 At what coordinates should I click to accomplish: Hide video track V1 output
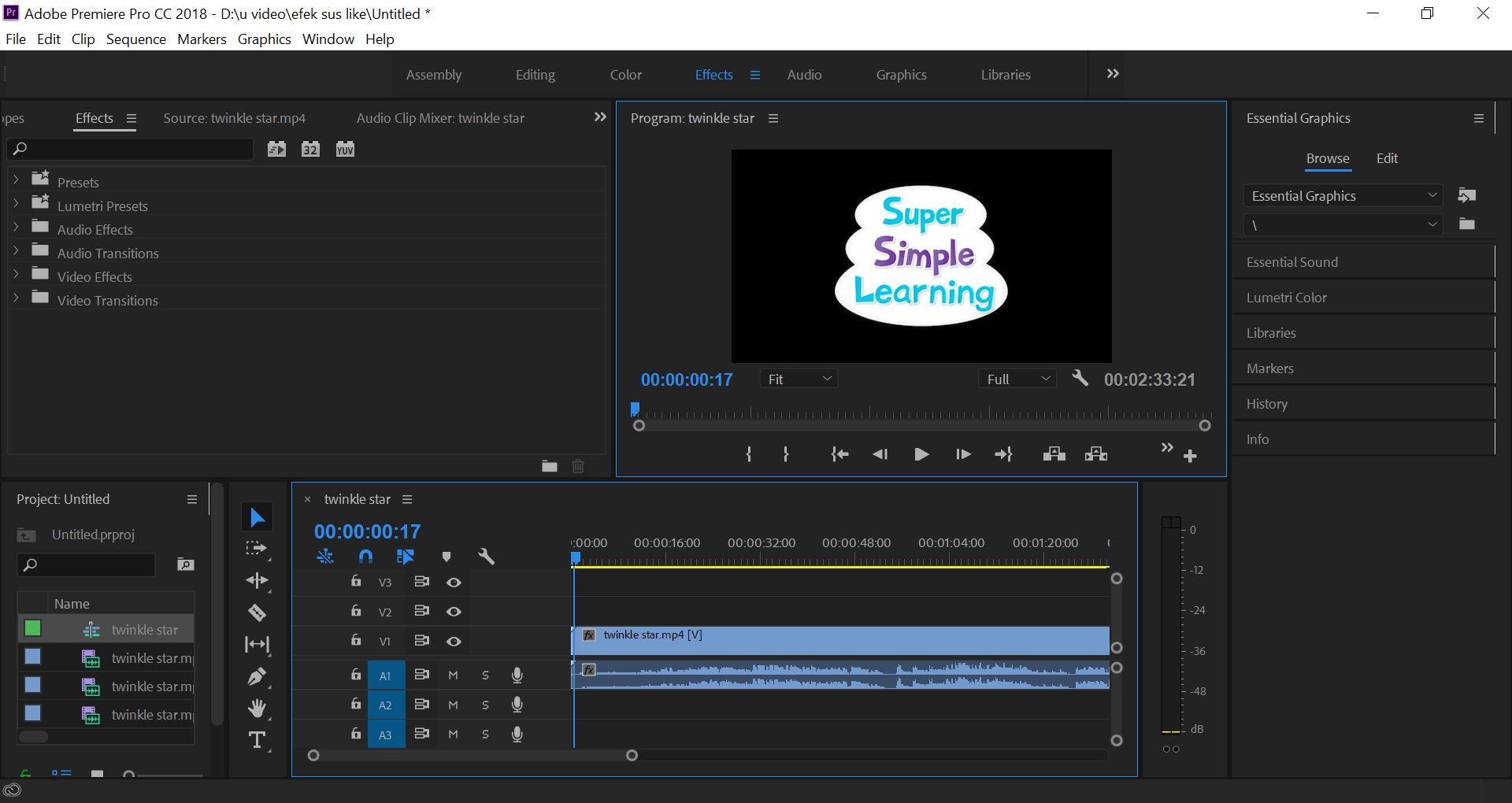pos(454,641)
